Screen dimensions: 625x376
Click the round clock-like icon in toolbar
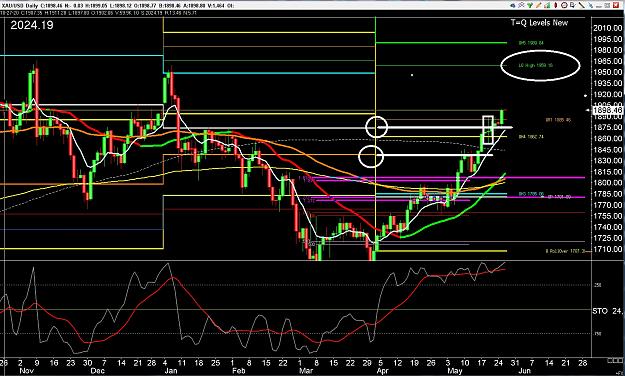click(564, 5)
